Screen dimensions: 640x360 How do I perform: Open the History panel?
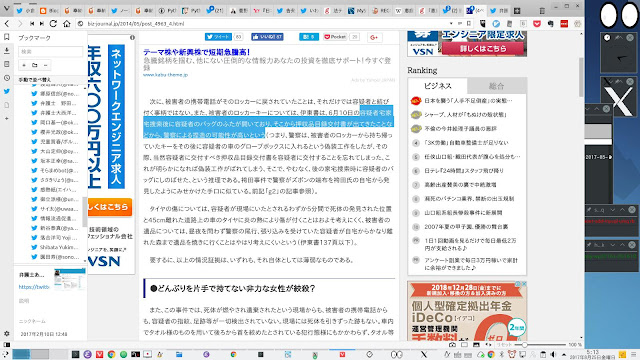coord(7,78)
